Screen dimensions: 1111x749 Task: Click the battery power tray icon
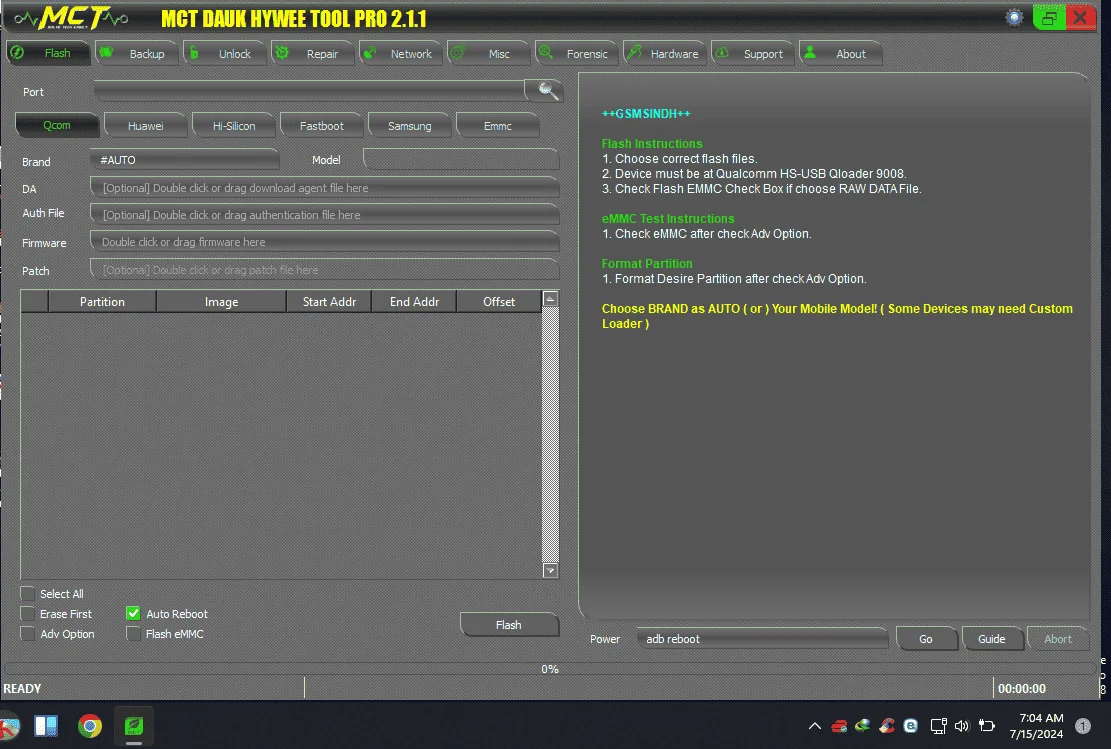coord(986,726)
